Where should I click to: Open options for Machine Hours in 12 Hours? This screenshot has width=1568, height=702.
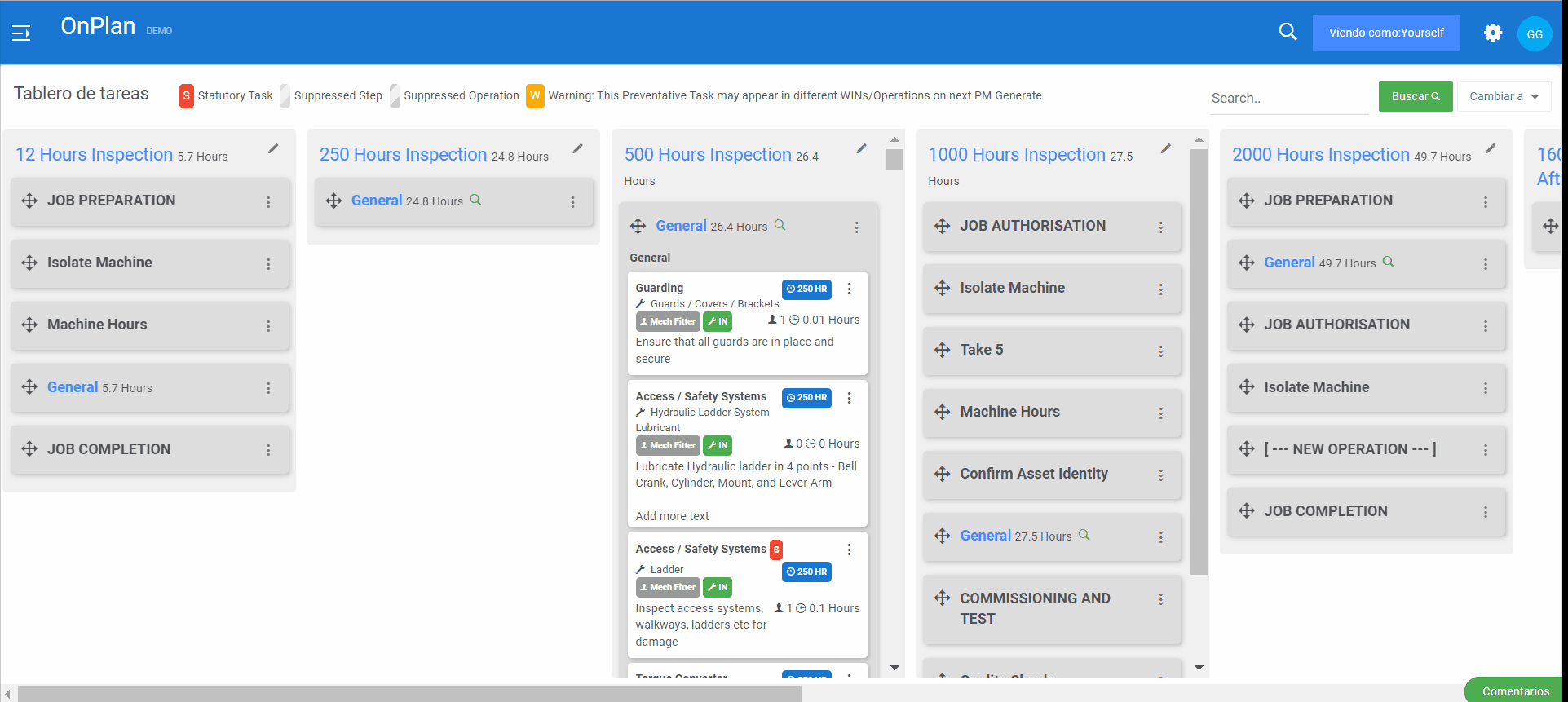pyautogui.click(x=268, y=326)
